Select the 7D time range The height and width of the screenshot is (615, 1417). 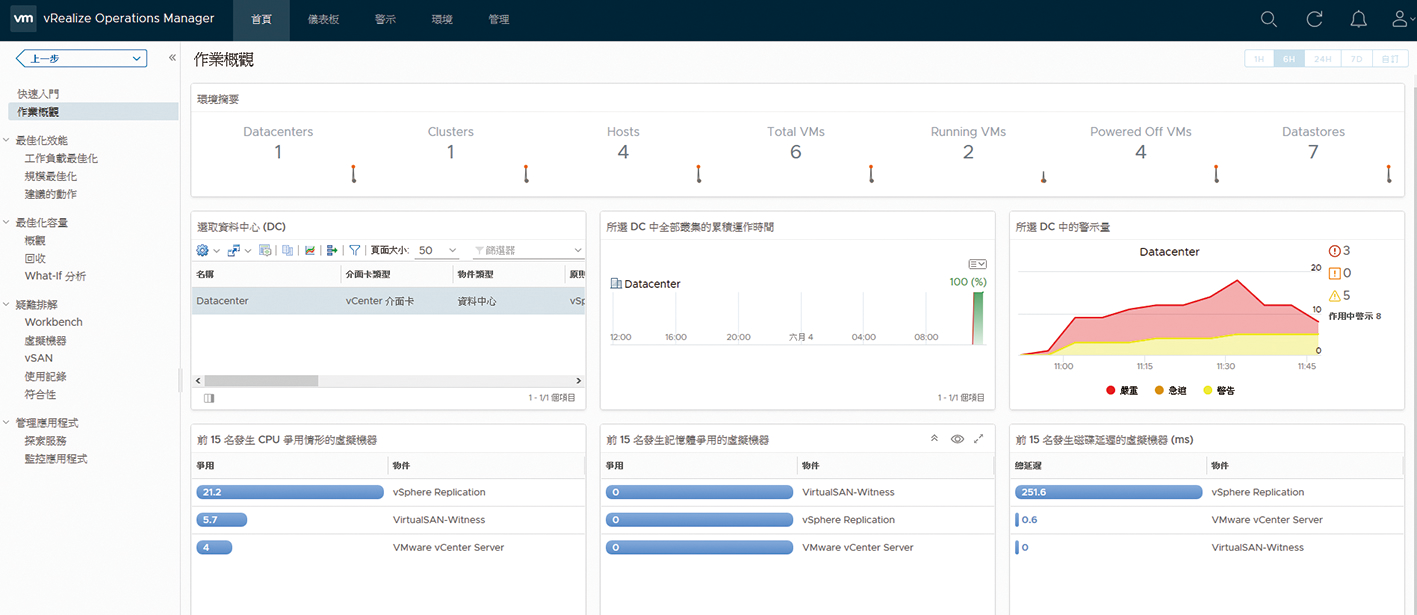click(x=1357, y=59)
